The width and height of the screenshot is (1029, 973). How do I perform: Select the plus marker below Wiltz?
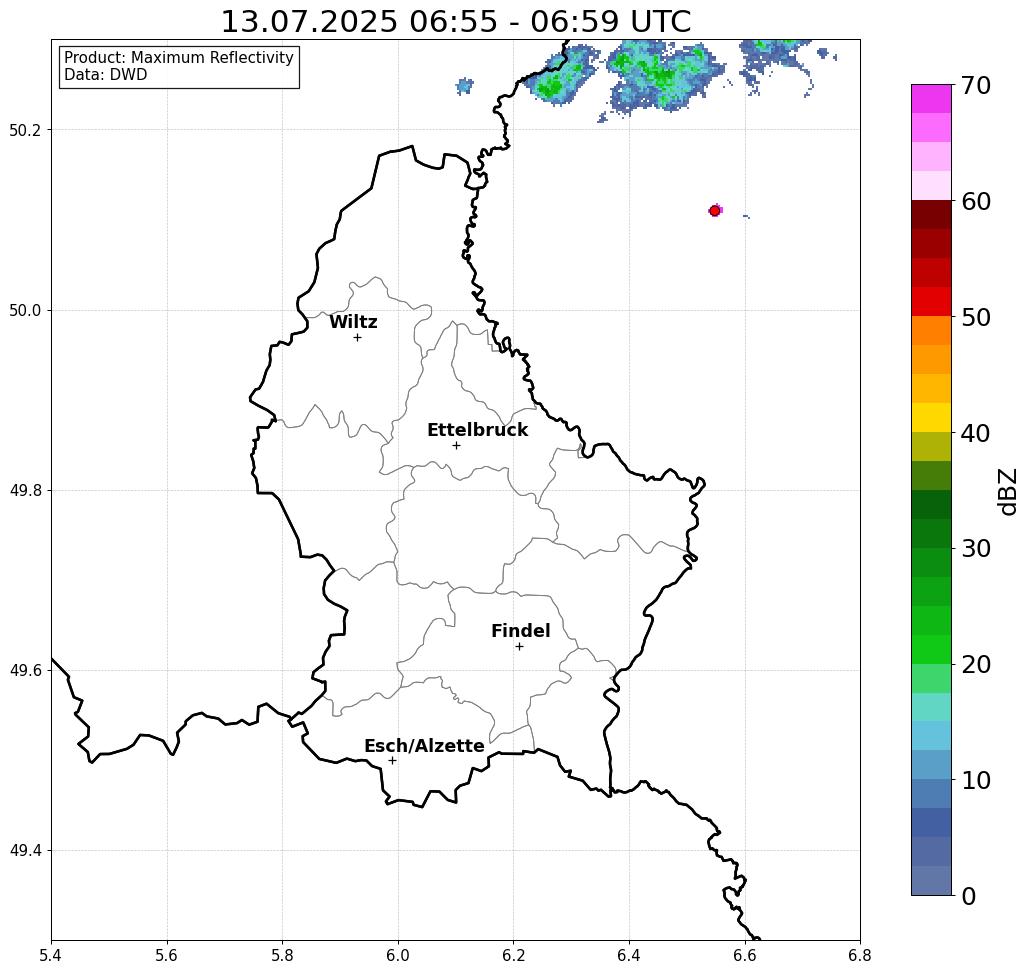point(358,338)
